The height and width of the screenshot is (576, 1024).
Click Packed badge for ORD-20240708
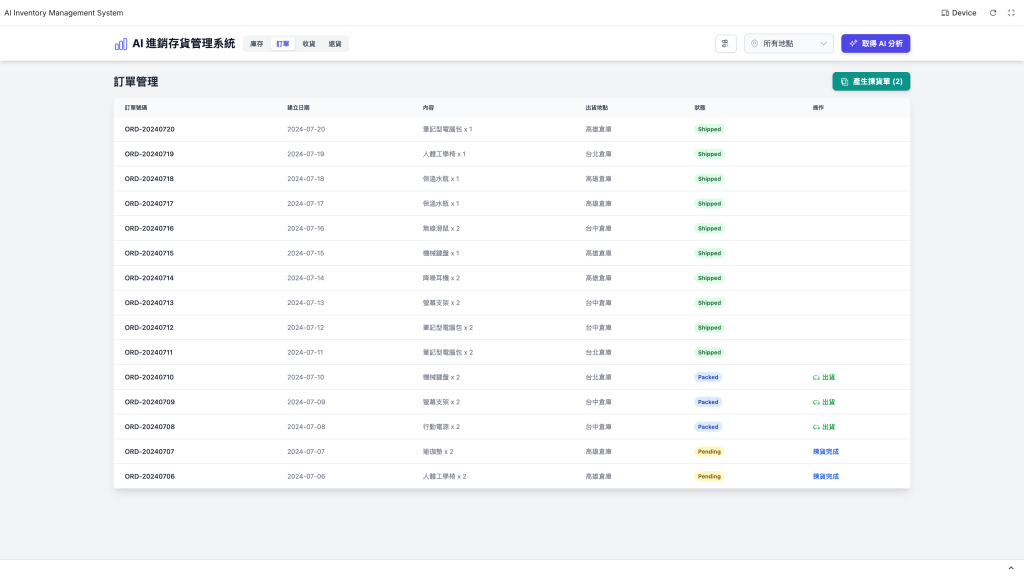pos(708,427)
